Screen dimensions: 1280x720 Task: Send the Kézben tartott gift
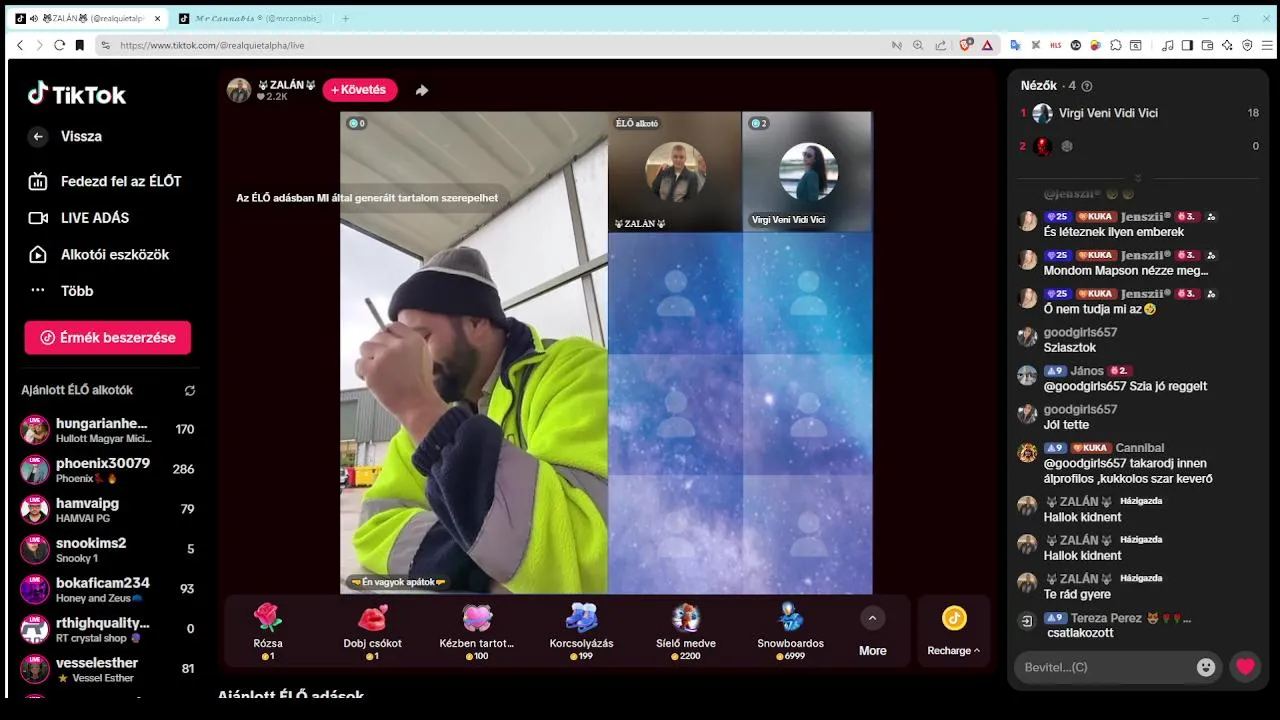coord(477,631)
